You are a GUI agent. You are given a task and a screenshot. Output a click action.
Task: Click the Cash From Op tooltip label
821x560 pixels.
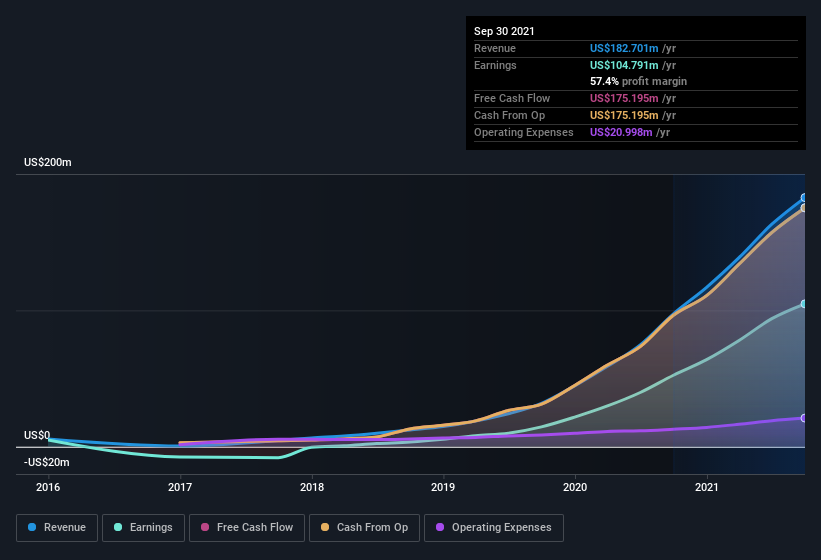pyautogui.click(x=509, y=115)
